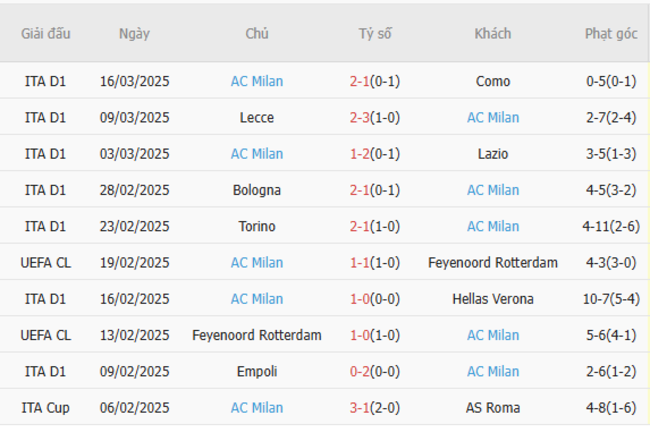The width and height of the screenshot is (650, 441).
Task: Click the 3-1(2-0) score against AS Roma
Action: point(375,408)
